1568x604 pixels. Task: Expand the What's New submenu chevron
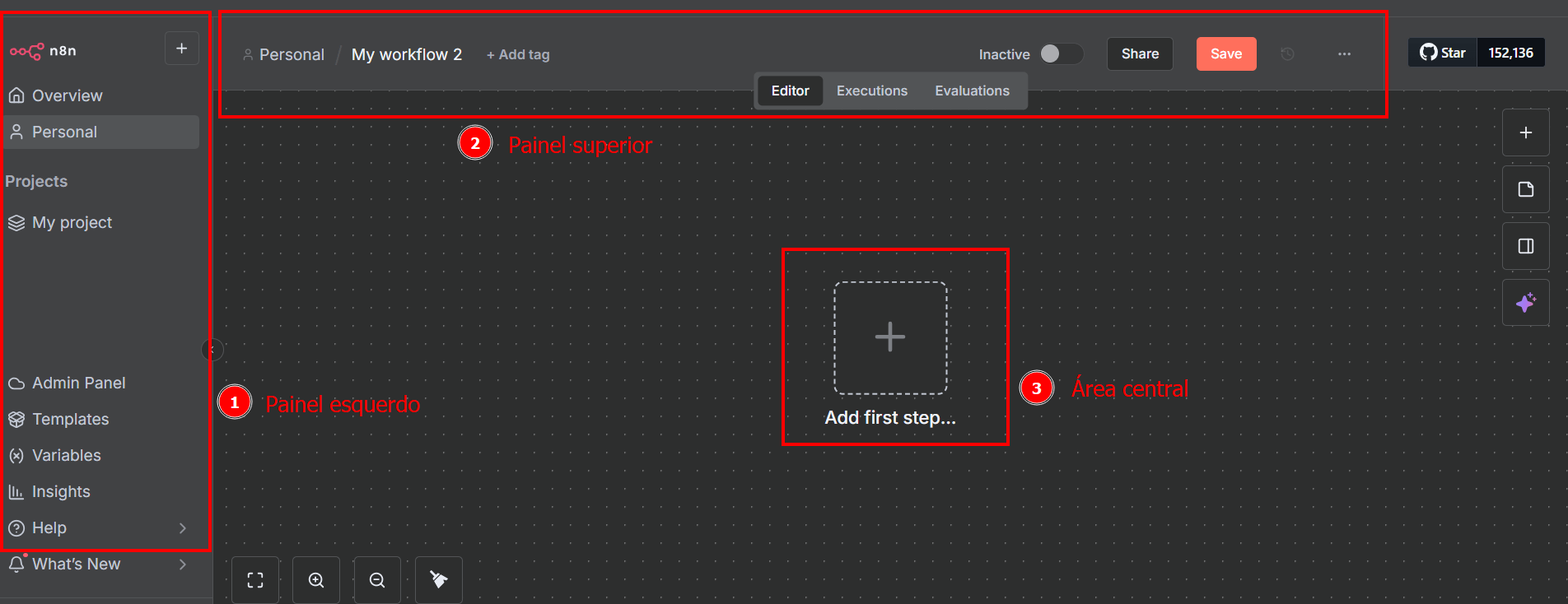(x=183, y=564)
